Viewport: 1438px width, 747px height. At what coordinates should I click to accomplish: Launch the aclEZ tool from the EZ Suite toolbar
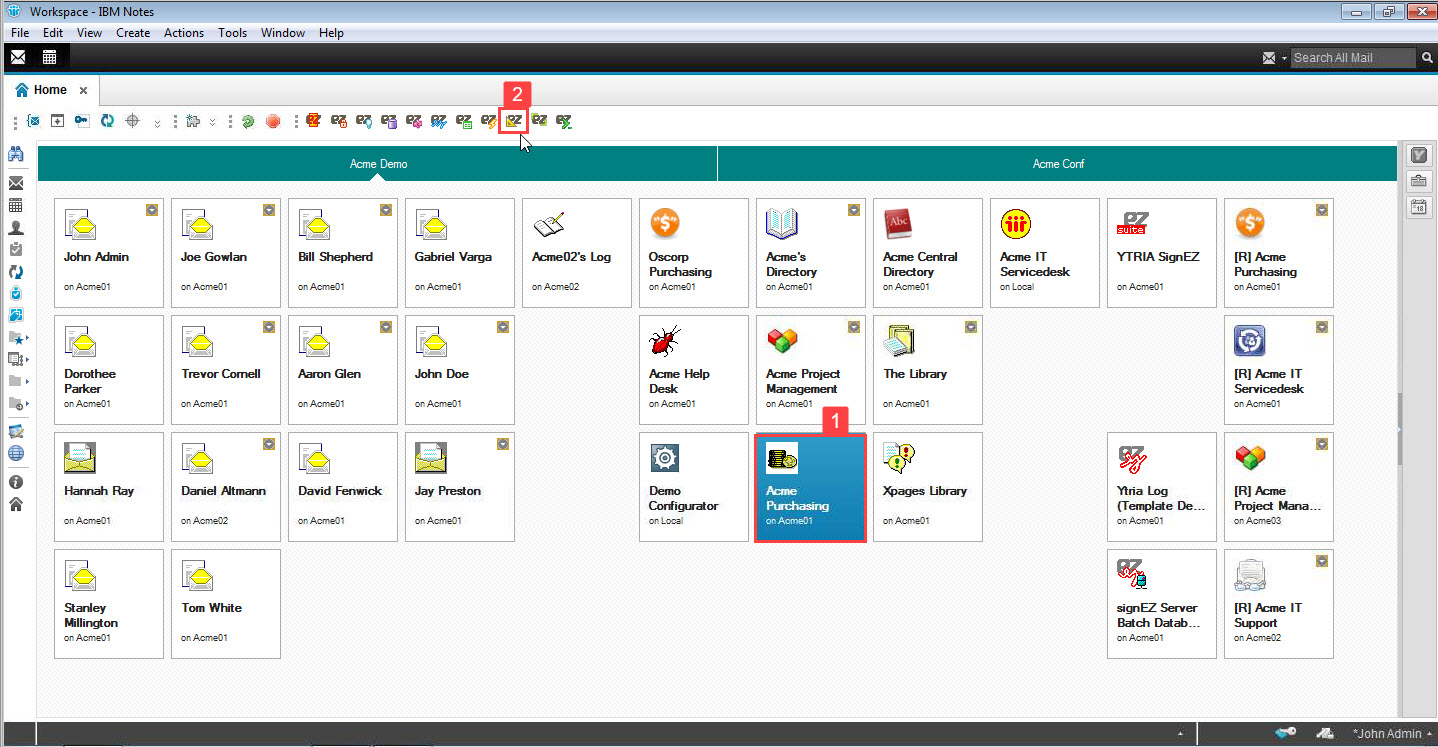(x=340, y=120)
